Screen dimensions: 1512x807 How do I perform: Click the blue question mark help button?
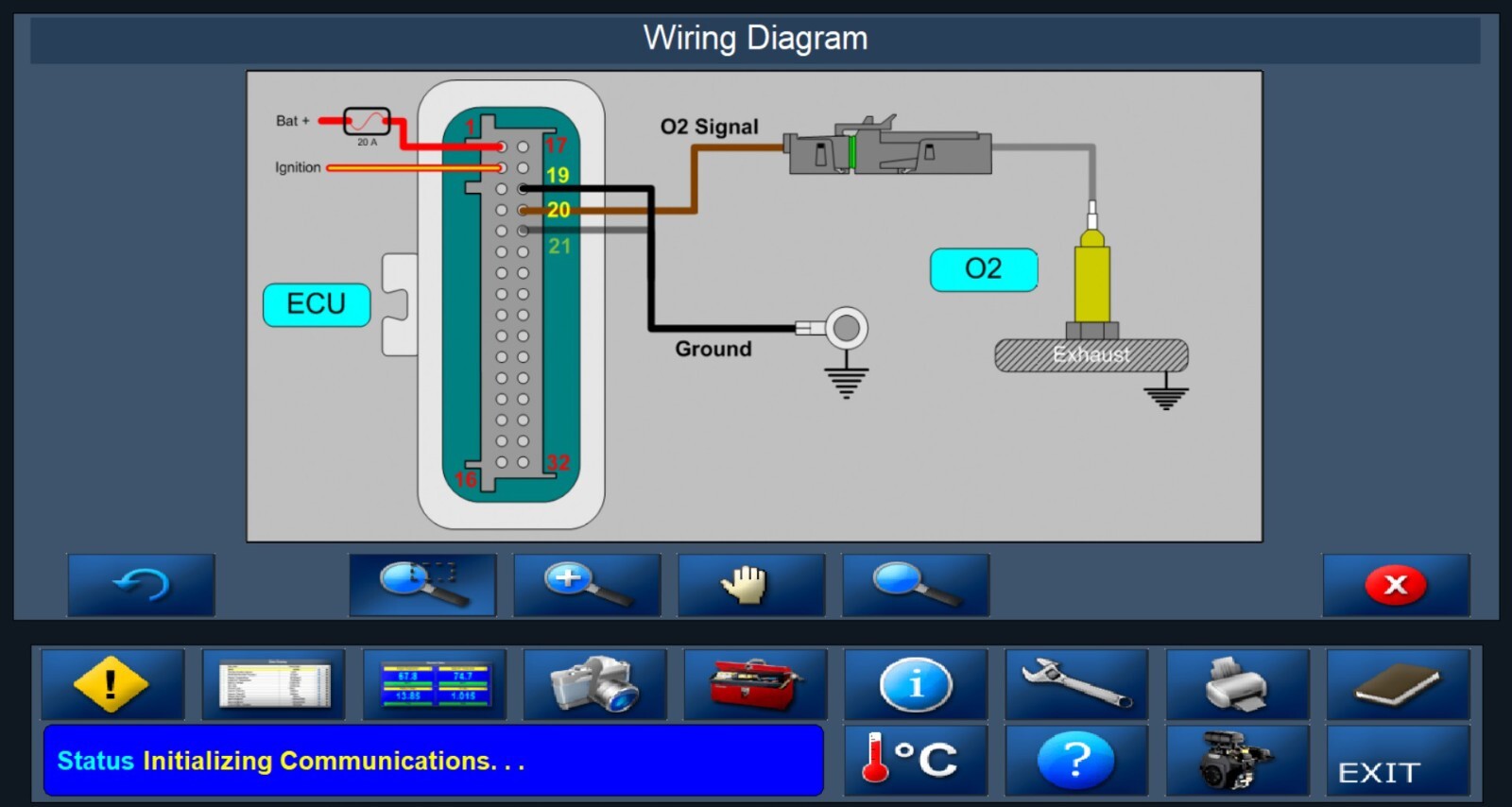[x=1076, y=760]
